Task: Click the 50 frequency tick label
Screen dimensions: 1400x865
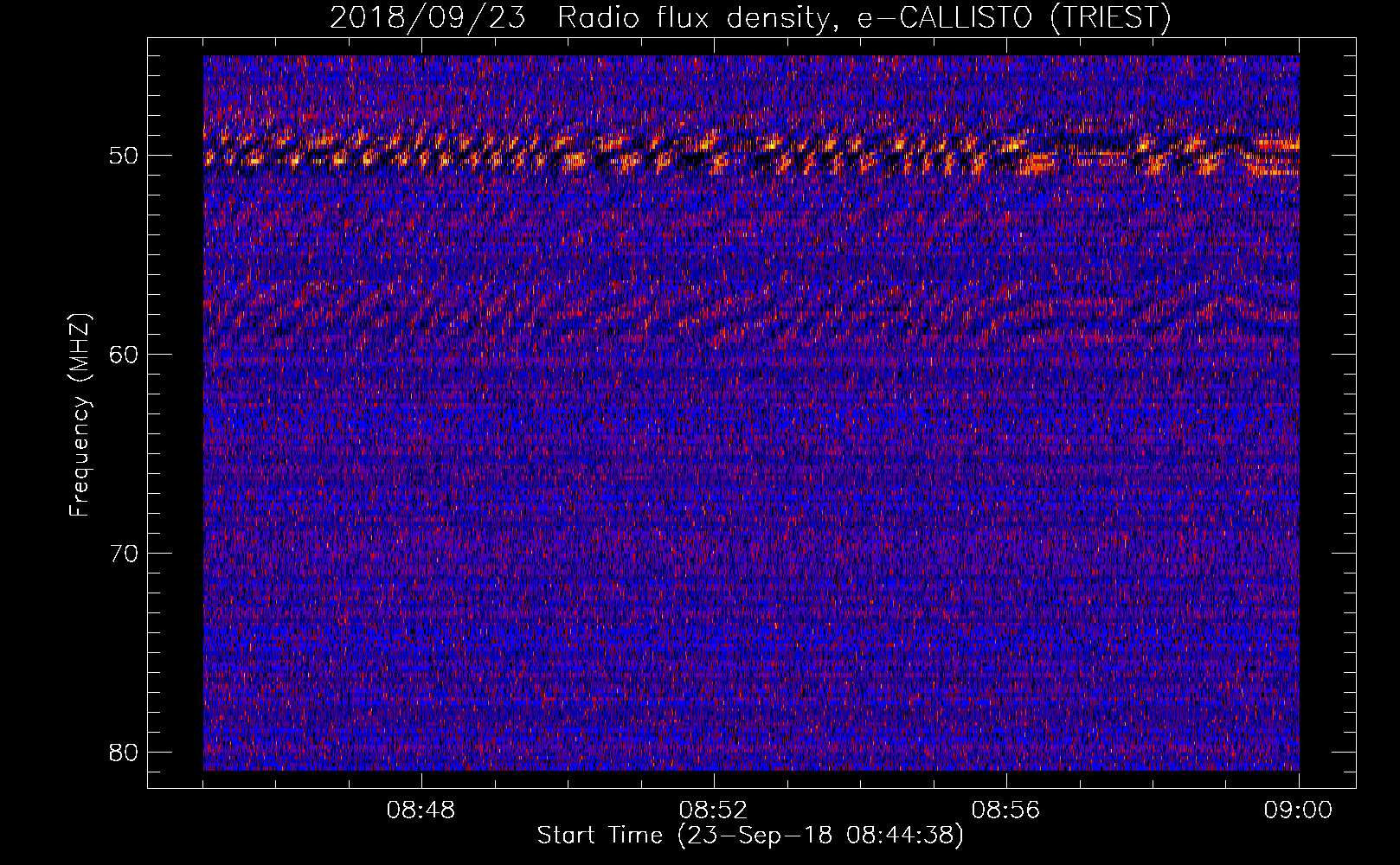Action: click(125, 156)
